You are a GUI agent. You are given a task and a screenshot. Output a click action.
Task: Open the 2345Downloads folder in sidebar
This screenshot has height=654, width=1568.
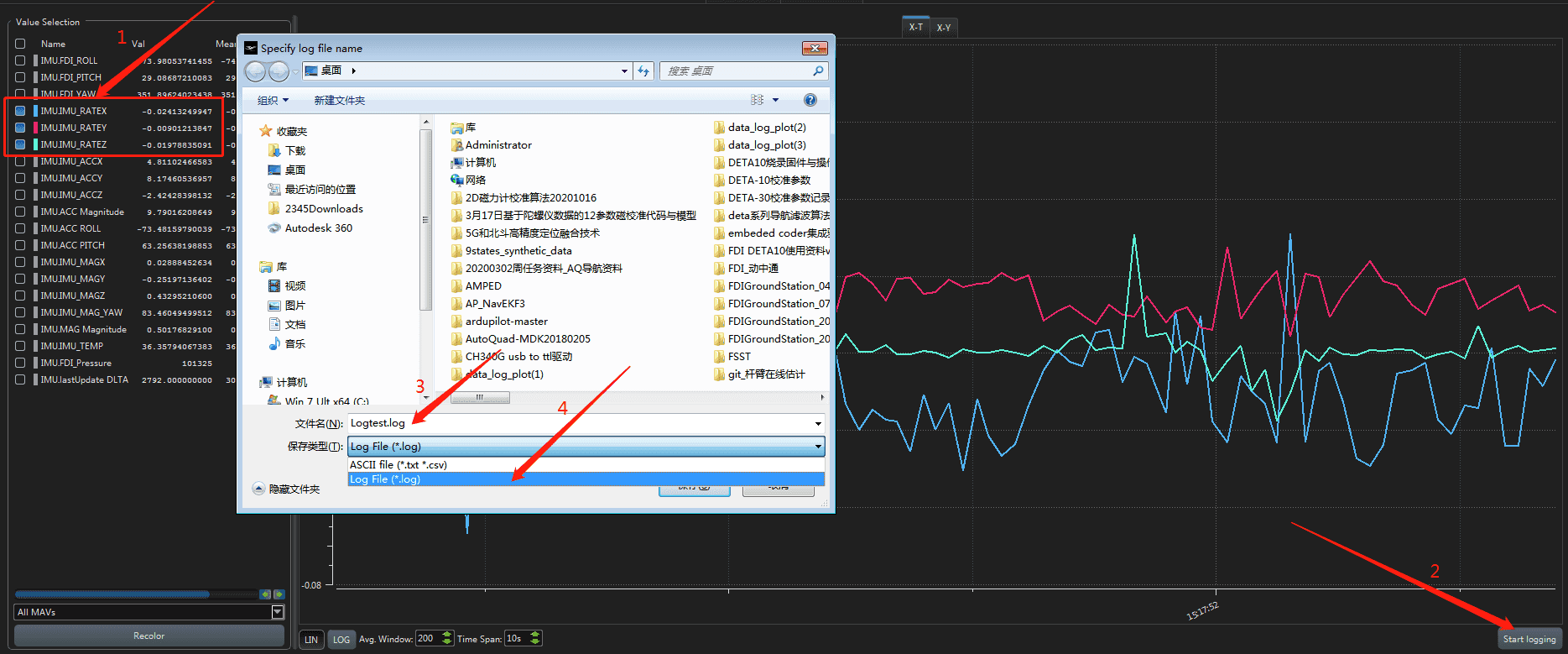[323, 209]
